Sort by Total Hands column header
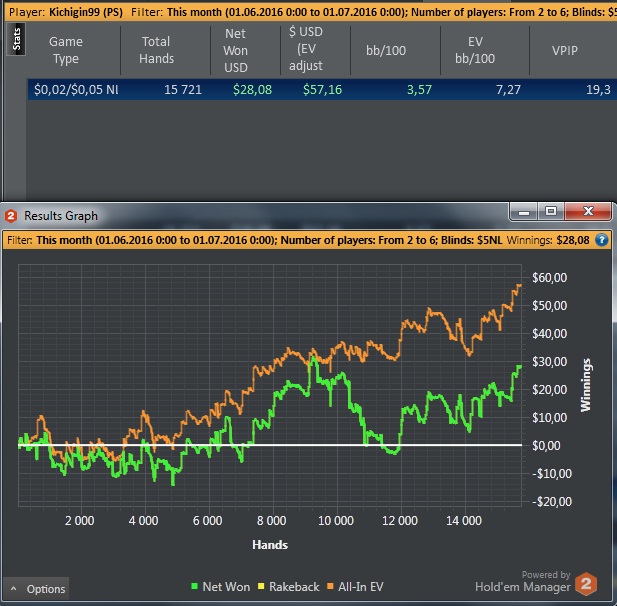This screenshot has height=606, width=617. click(156, 50)
